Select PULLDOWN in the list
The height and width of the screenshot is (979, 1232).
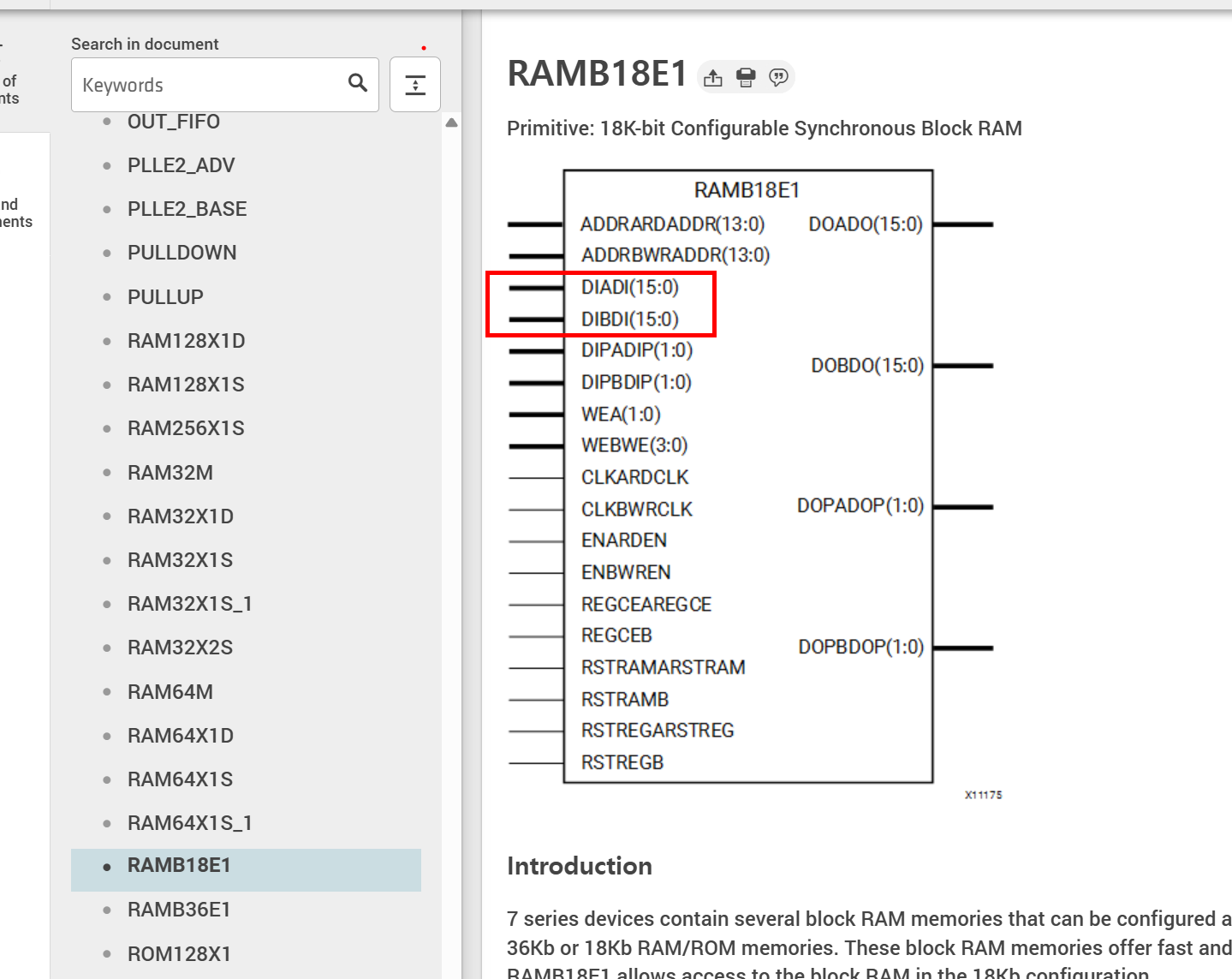(182, 253)
